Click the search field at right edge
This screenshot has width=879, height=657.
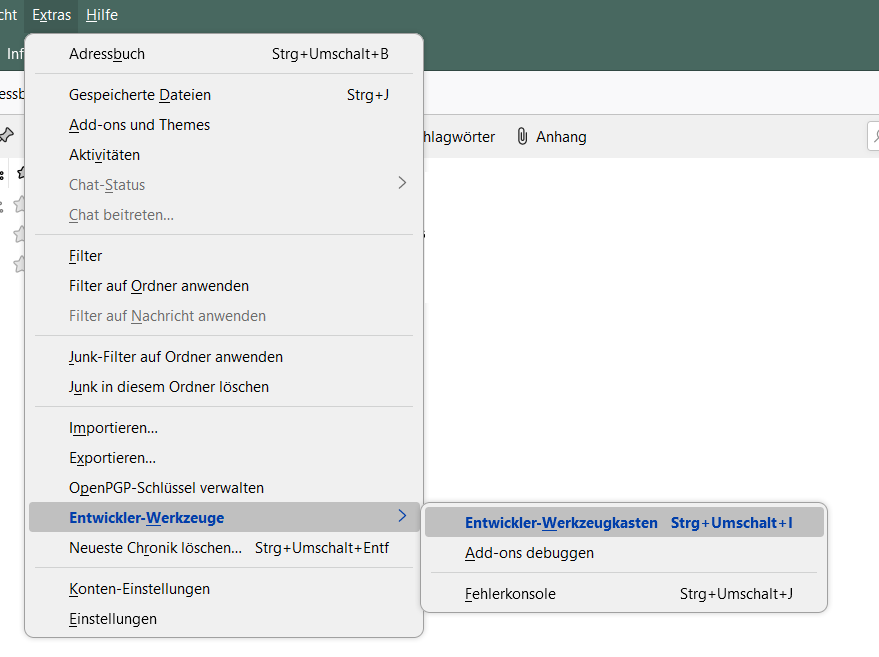coord(872,136)
